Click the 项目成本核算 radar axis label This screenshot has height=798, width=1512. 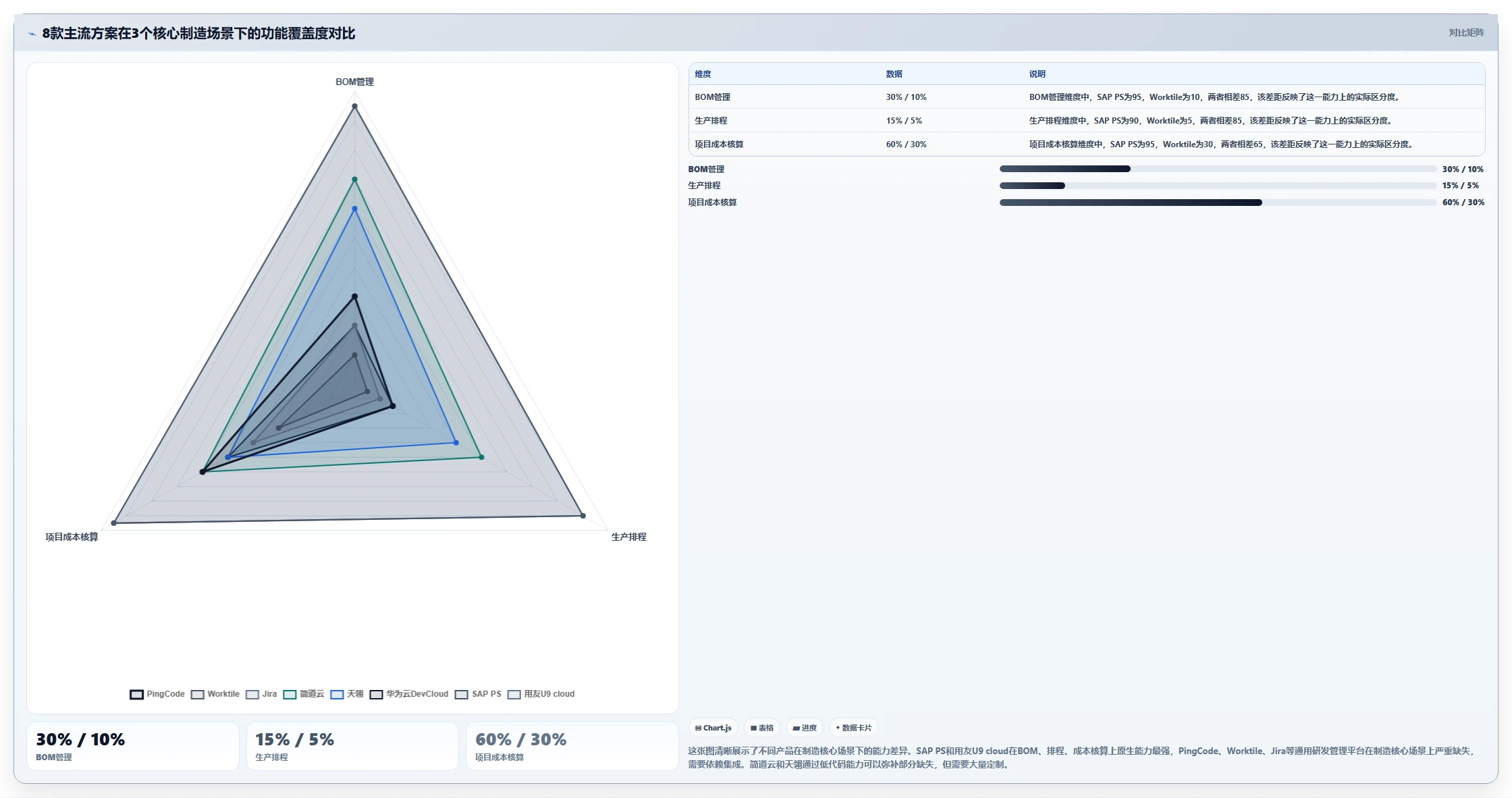click(x=72, y=537)
